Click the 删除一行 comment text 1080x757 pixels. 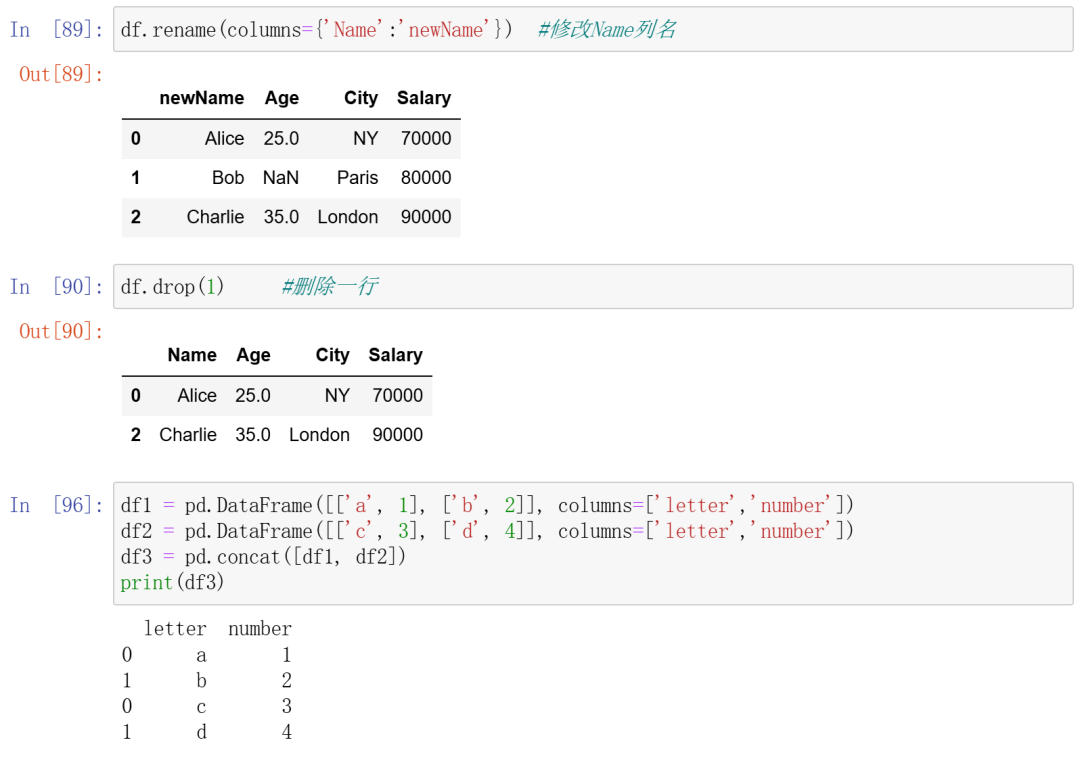pos(329,287)
